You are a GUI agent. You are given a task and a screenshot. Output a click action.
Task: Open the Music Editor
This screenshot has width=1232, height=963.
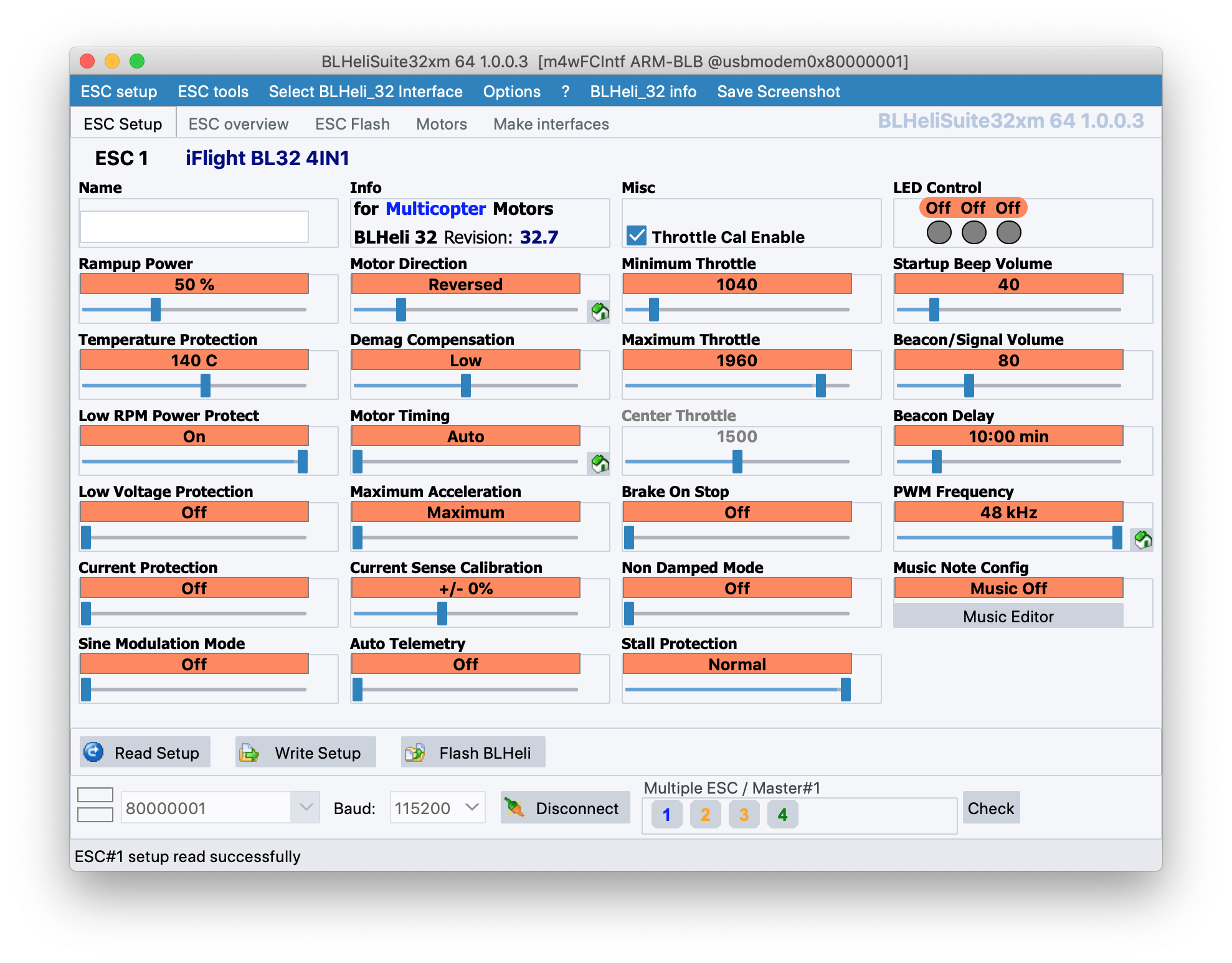[x=1008, y=616]
